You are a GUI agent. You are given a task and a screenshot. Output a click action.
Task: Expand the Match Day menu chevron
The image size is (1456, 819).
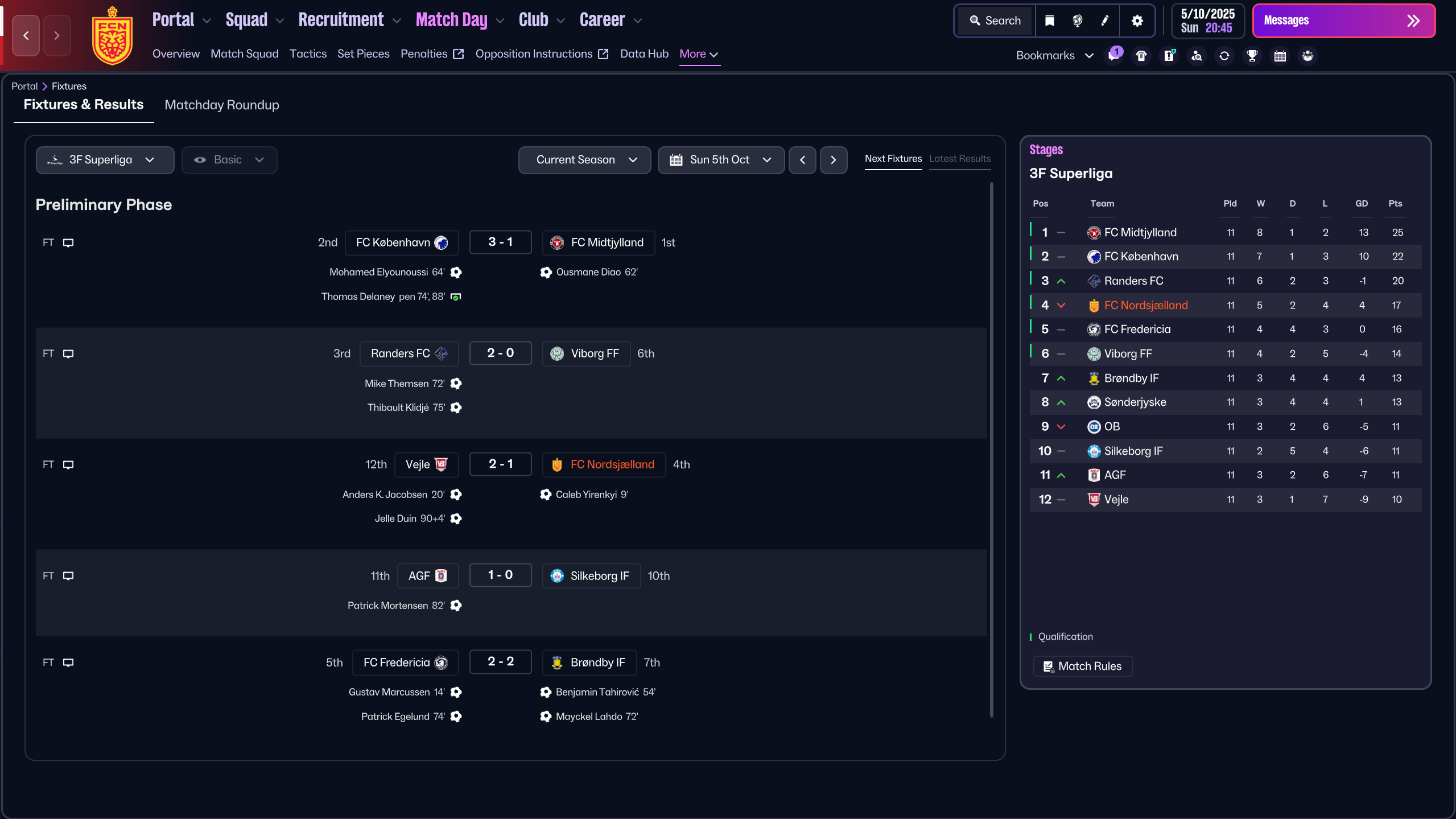[x=500, y=21]
